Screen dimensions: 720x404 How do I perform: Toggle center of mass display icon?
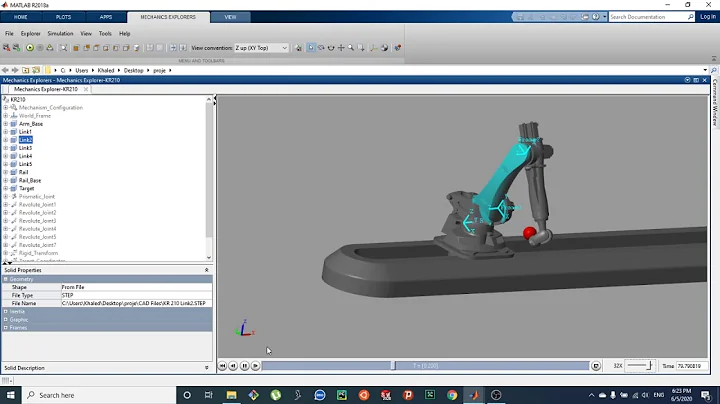pyautogui.click(x=384, y=48)
